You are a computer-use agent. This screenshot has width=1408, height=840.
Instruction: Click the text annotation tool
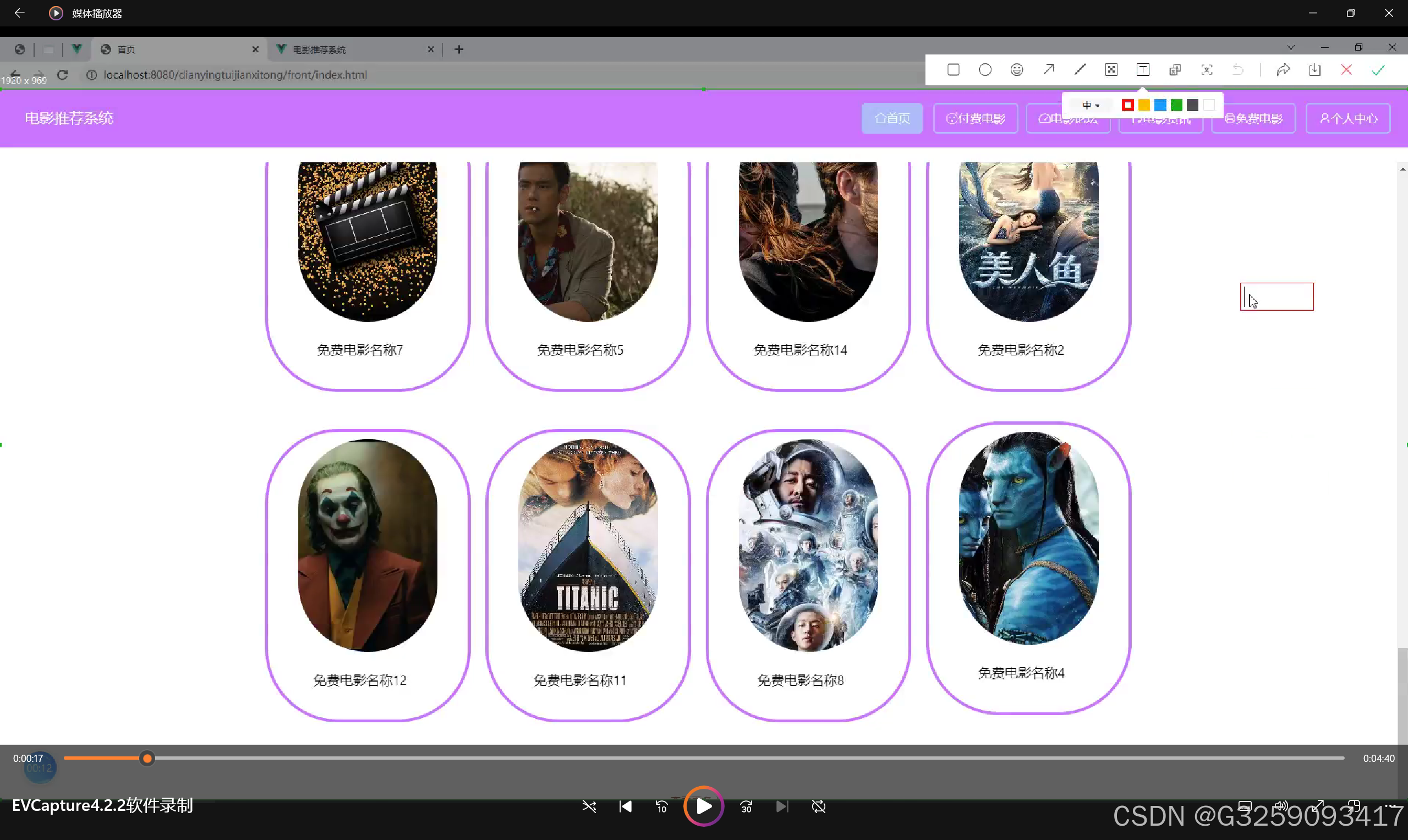(x=1143, y=70)
